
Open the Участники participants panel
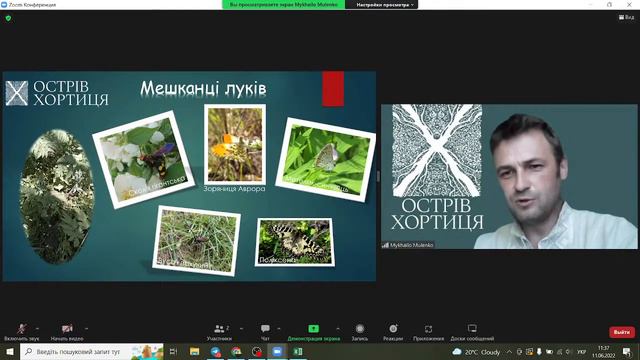[220, 332]
